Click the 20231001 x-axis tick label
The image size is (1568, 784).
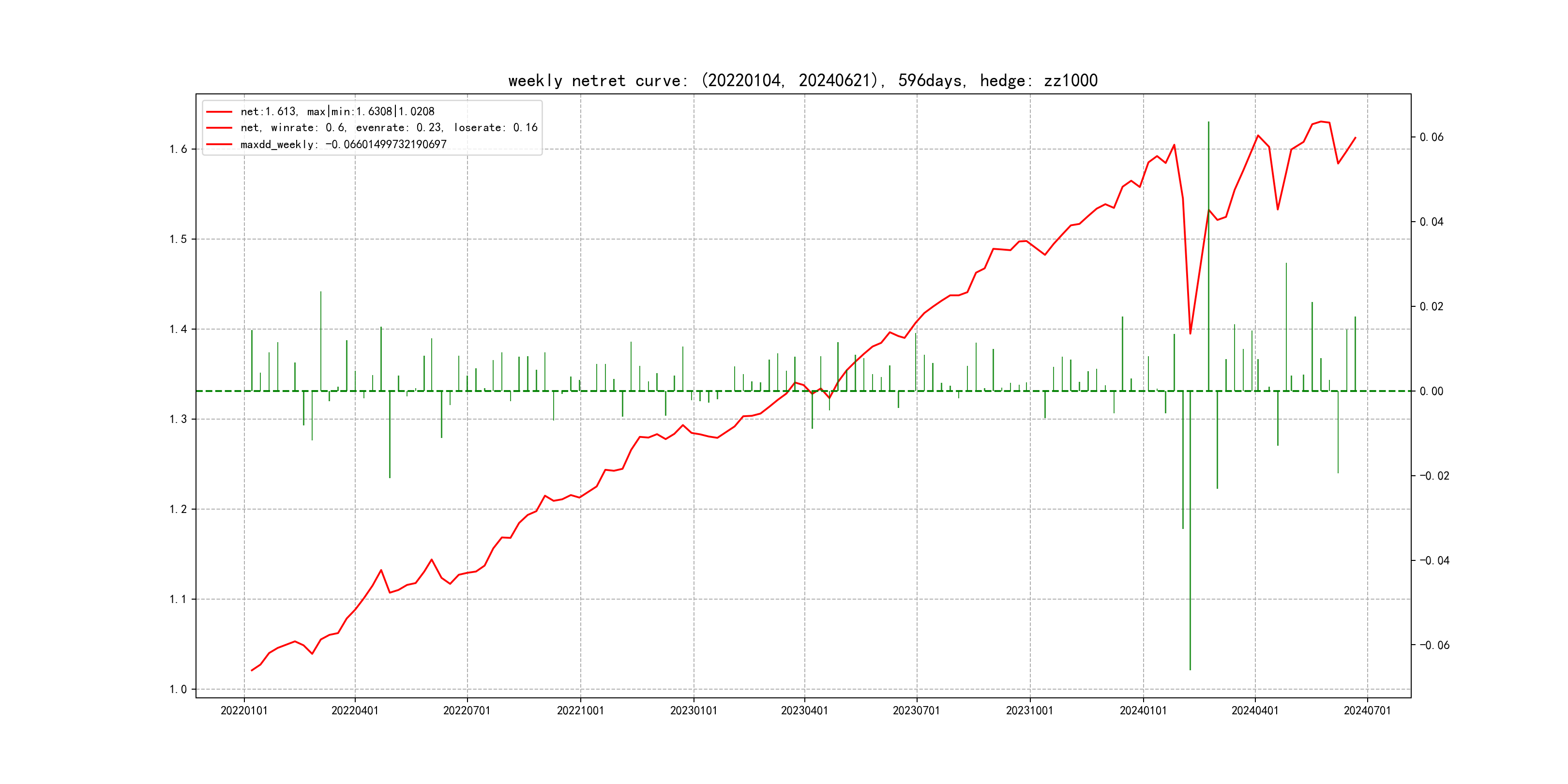click(x=1029, y=710)
